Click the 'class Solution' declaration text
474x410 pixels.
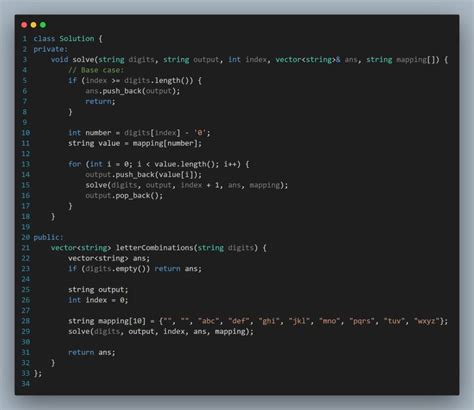(64, 39)
